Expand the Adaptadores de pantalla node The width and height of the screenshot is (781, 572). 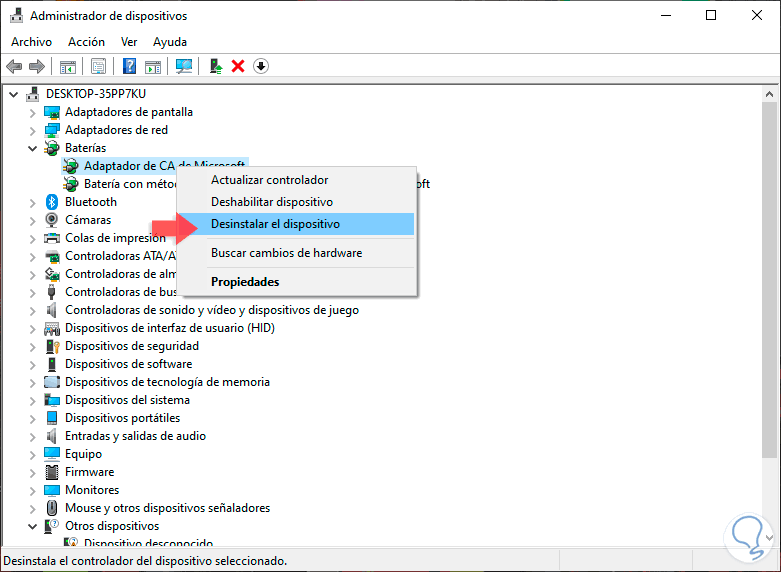coord(33,113)
